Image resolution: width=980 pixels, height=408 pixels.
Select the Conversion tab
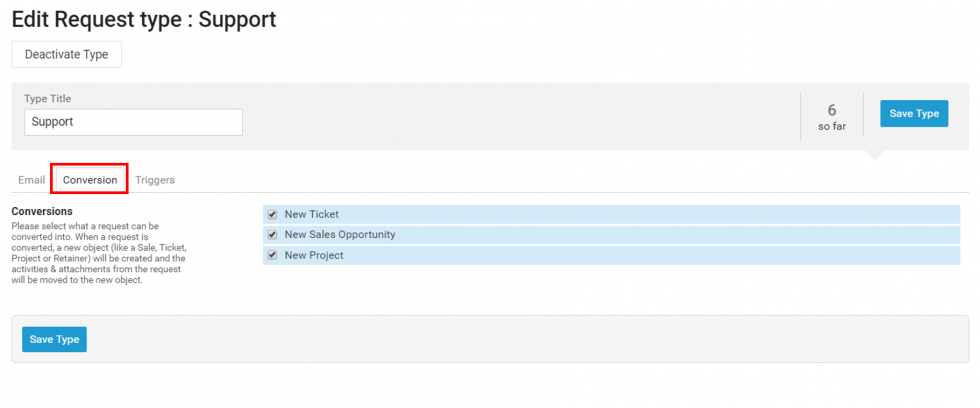pos(90,180)
